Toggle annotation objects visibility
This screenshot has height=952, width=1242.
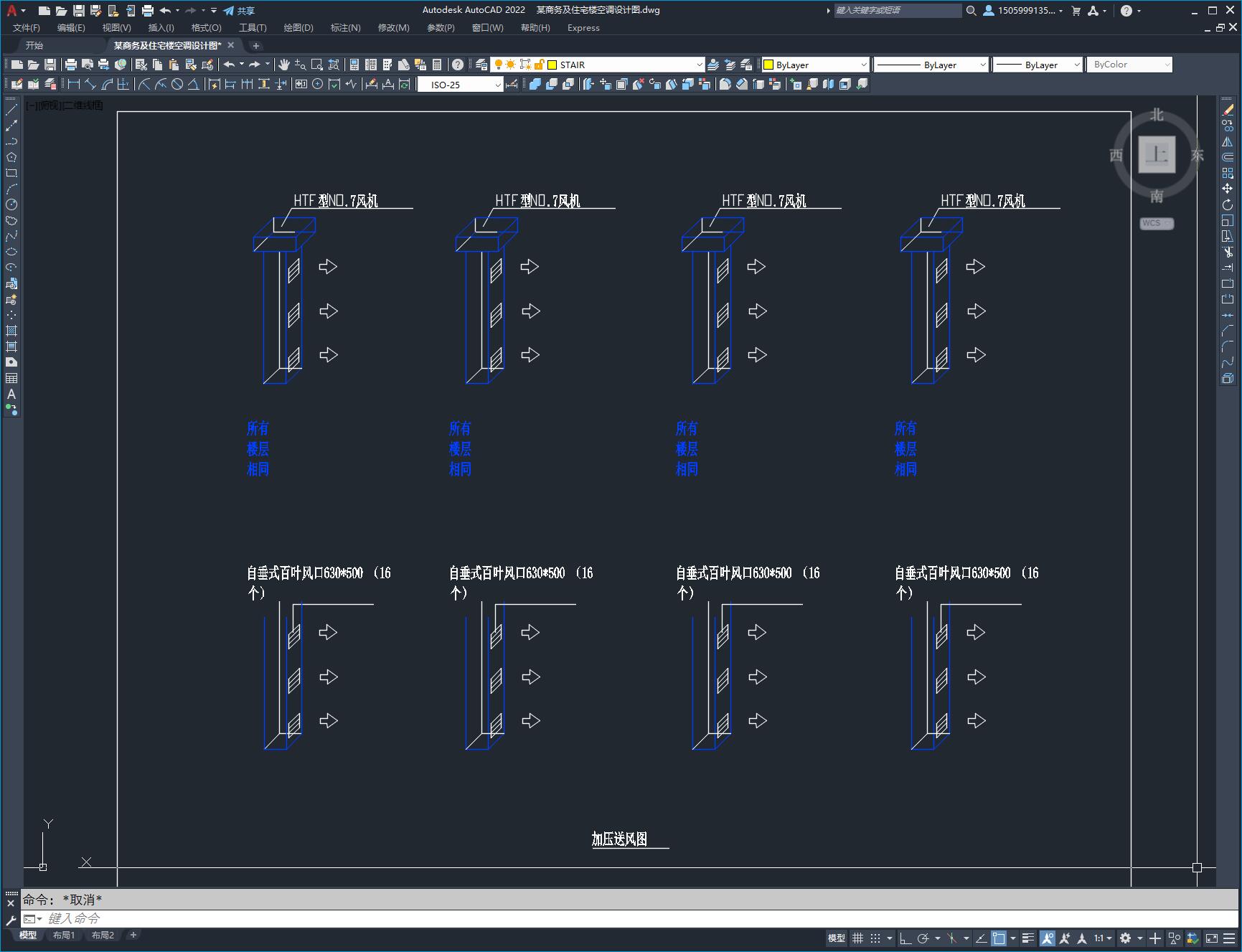1048,938
